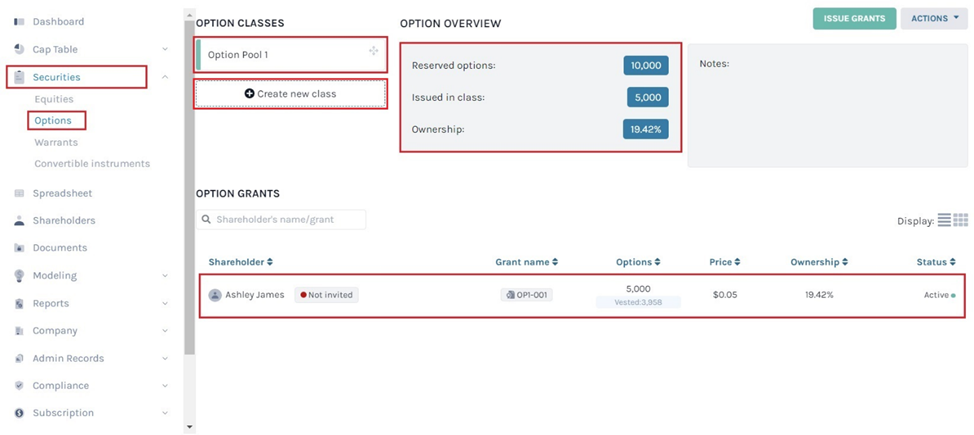Click the Spreadsheet grid icon
This screenshot has height=435, width=974.
tap(19, 193)
